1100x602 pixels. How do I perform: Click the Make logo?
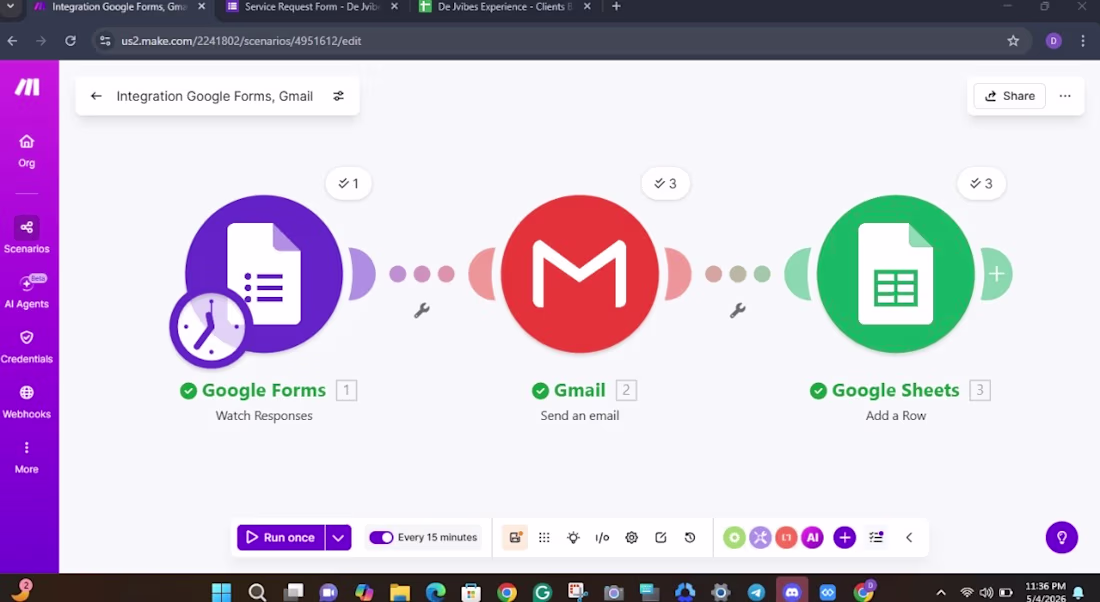27,87
